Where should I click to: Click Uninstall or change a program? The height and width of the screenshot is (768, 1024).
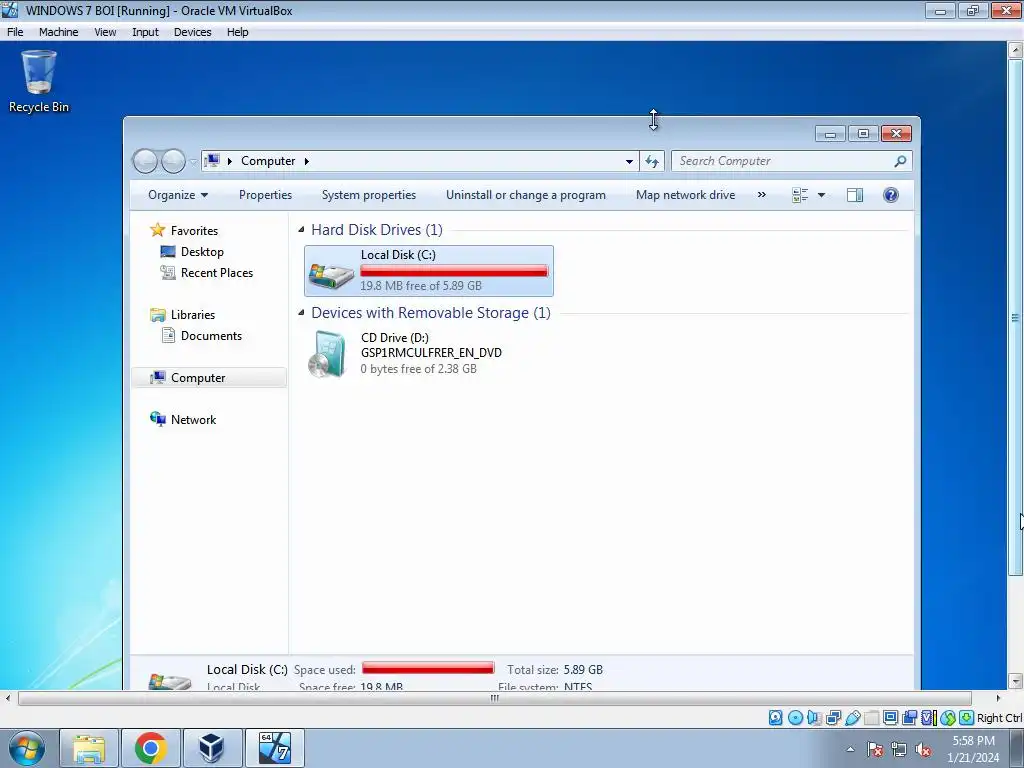tap(526, 195)
